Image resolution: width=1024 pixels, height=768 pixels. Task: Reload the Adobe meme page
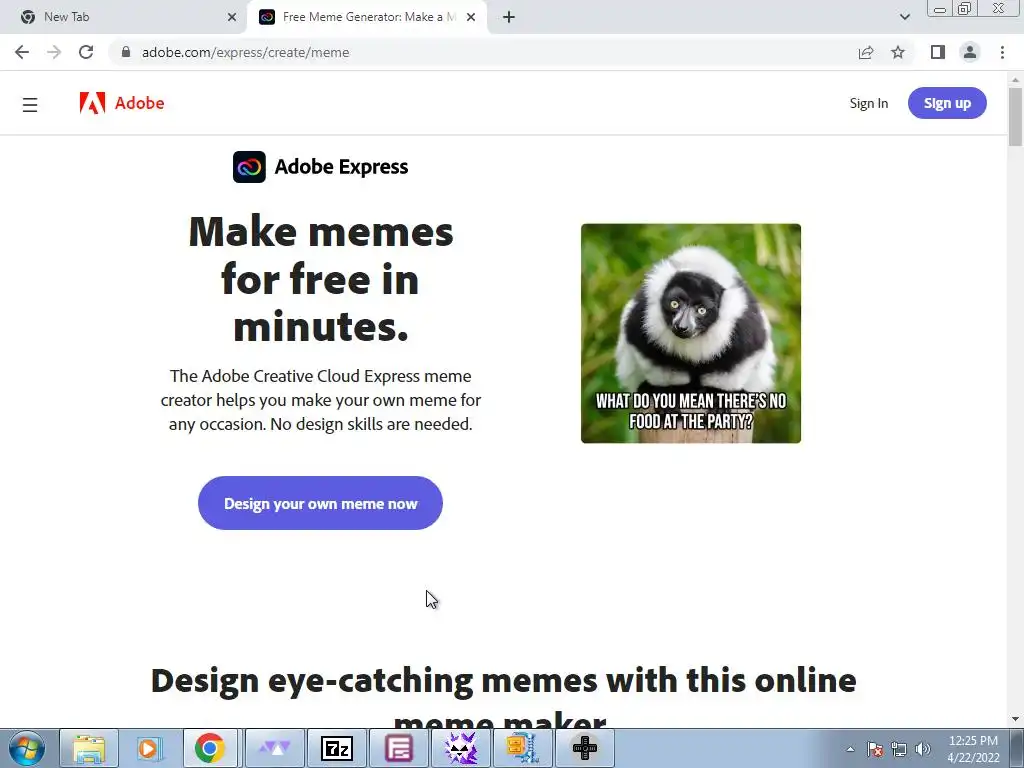click(x=86, y=52)
